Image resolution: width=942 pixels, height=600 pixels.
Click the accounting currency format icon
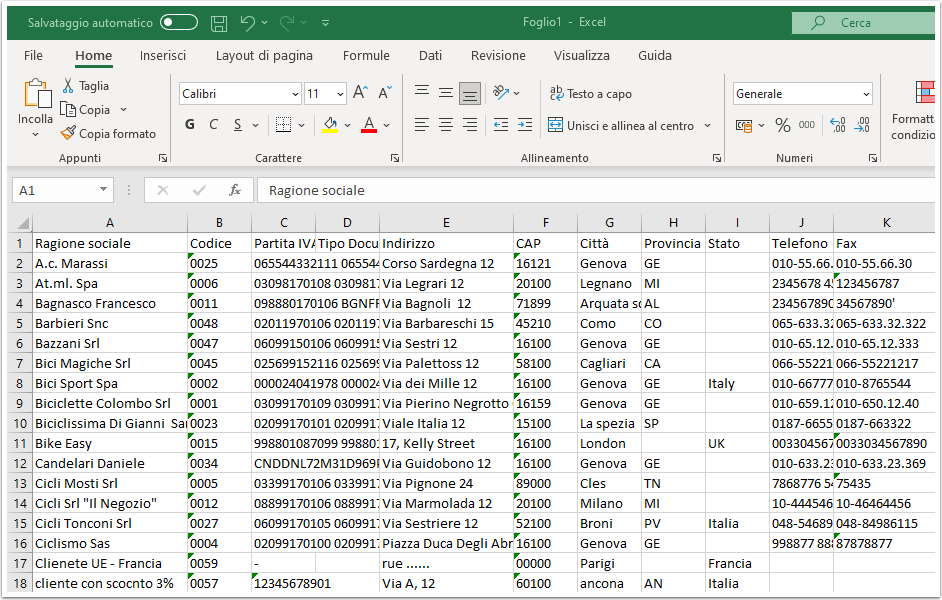[744, 126]
